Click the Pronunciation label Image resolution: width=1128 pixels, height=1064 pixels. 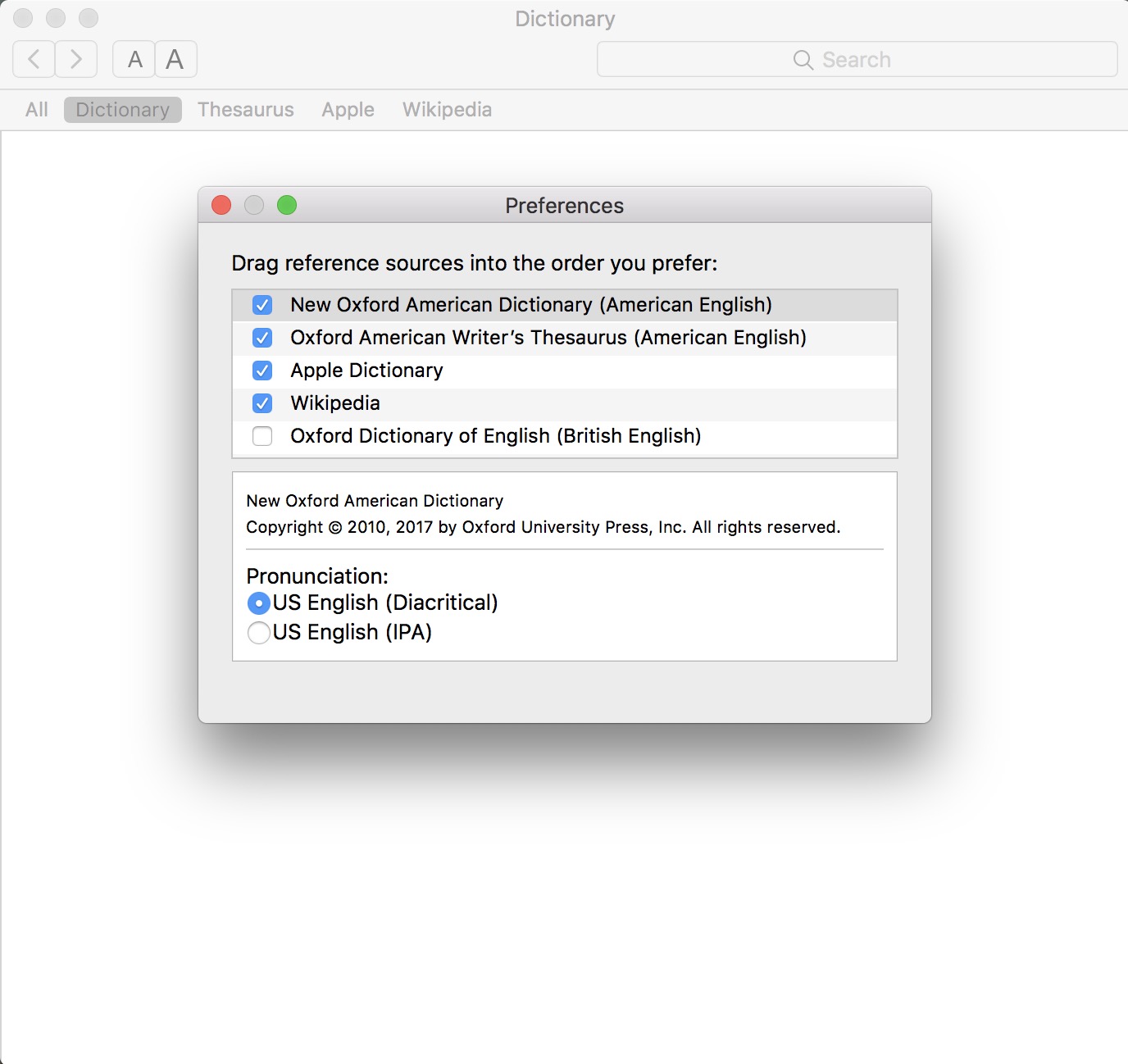coord(317,576)
